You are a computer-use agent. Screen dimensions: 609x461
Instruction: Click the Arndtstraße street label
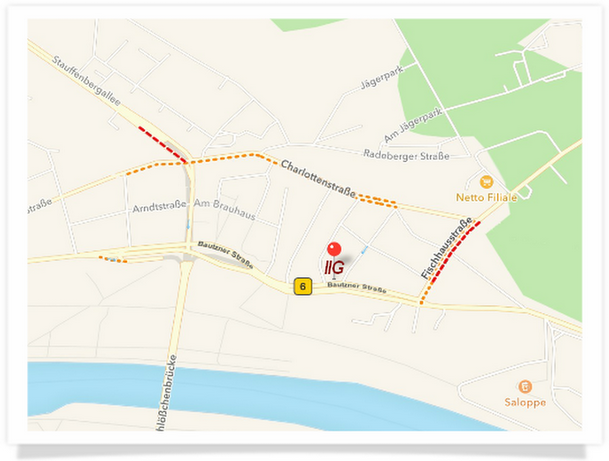point(159,207)
